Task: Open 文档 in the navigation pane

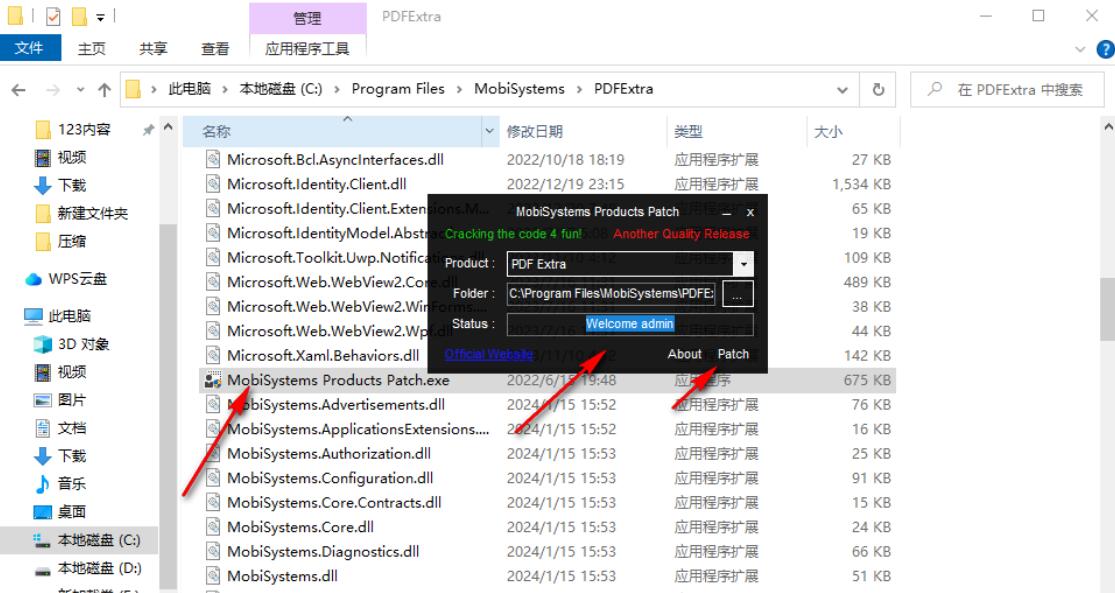Action: pyautogui.click(x=71, y=428)
